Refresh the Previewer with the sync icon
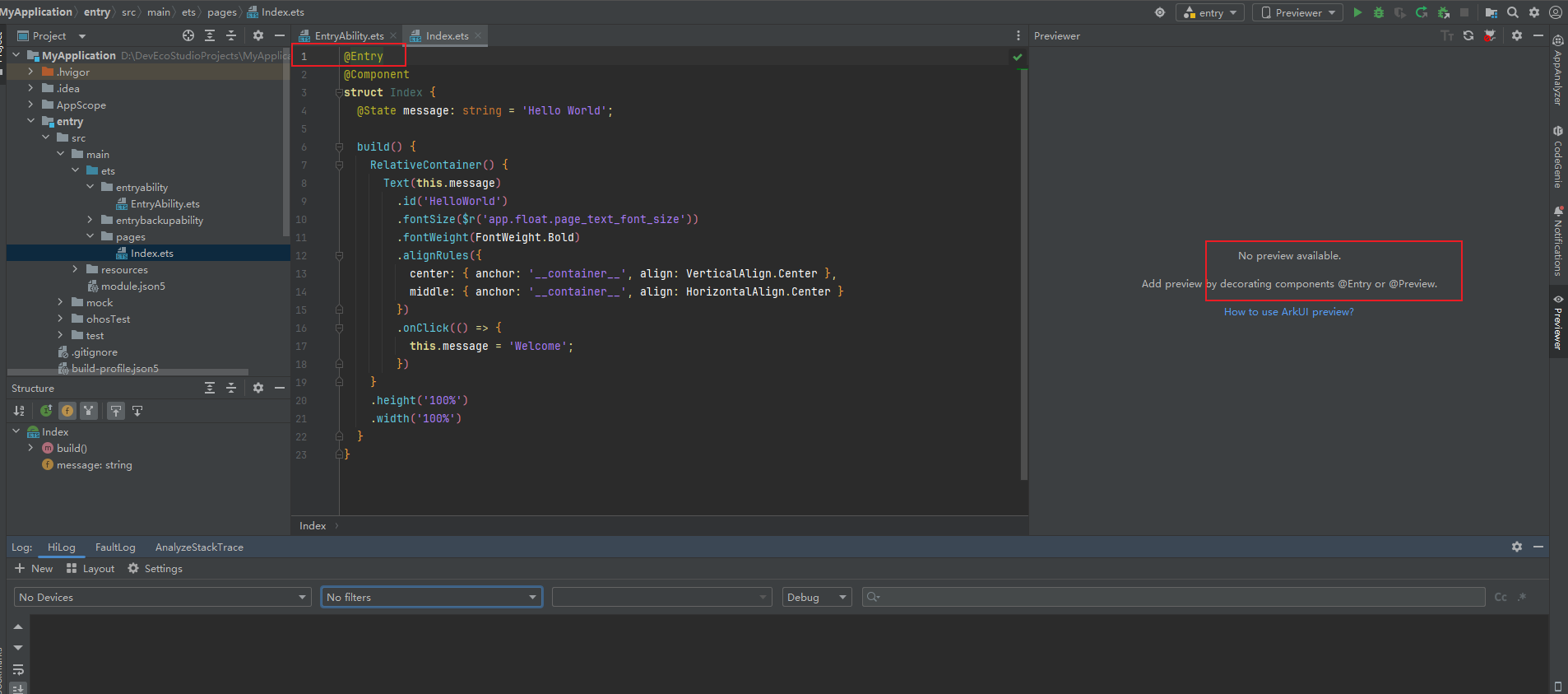This screenshot has width=1568, height=694. coord(1468,35)
